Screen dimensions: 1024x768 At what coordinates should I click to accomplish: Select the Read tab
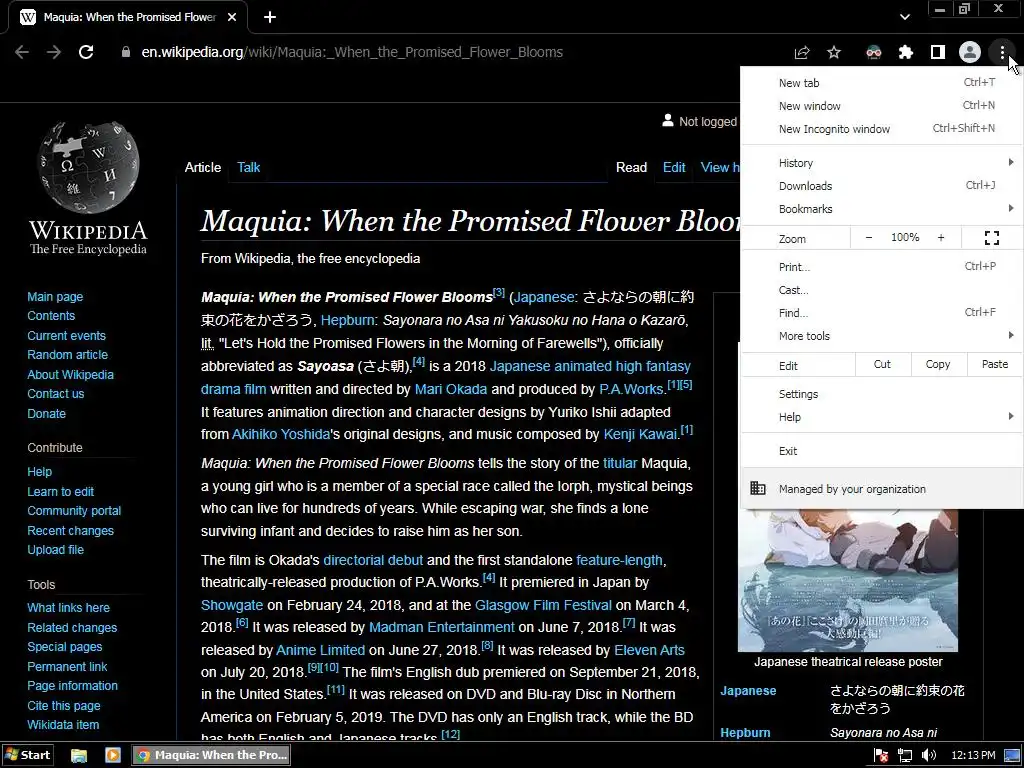pyautogui.click(x=631, y=167)
